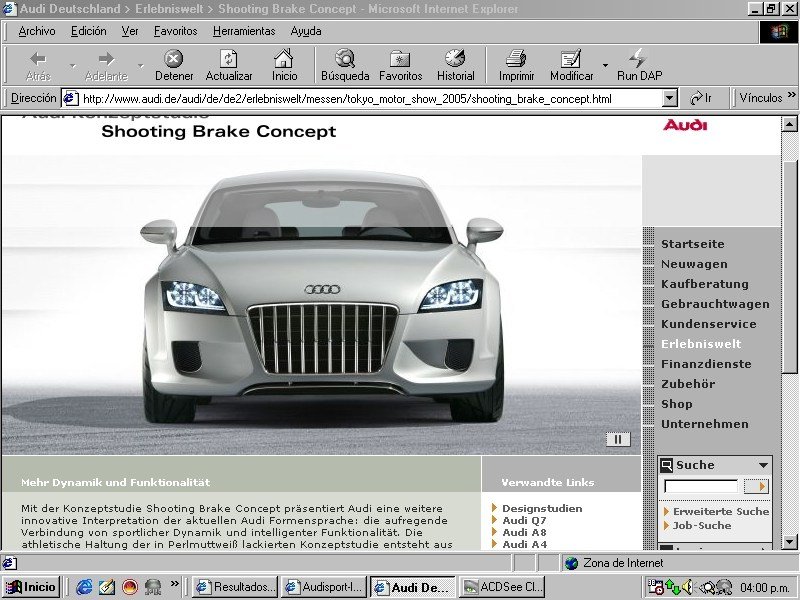Open the Zubehör navigation link
The image size is (800, 600).
click(x=688, y=384)
